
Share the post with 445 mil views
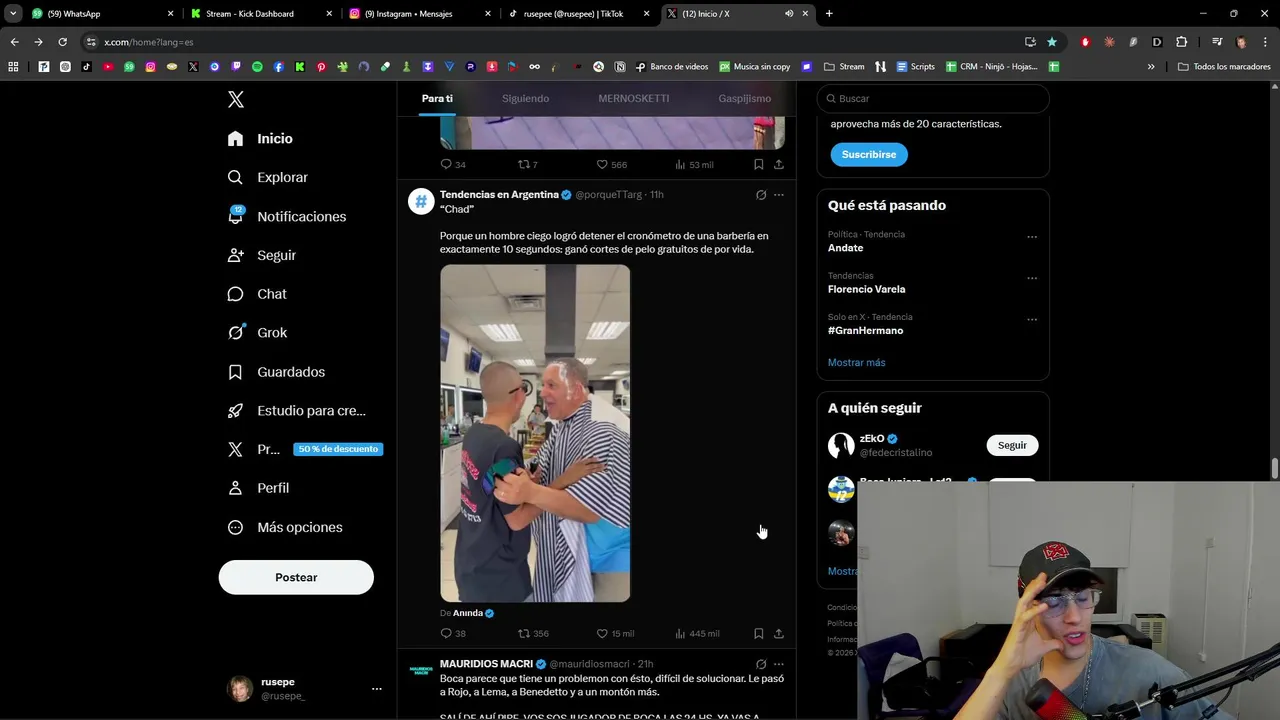click(x=779, y=633)
